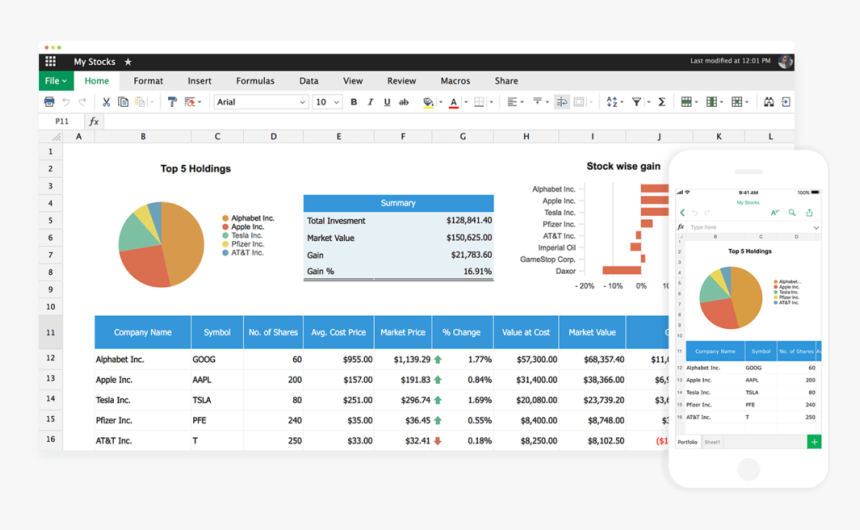The width and height of the screenshot is (860, 530).
Task: Tap the share icon on phone
Action: [810, 212]
